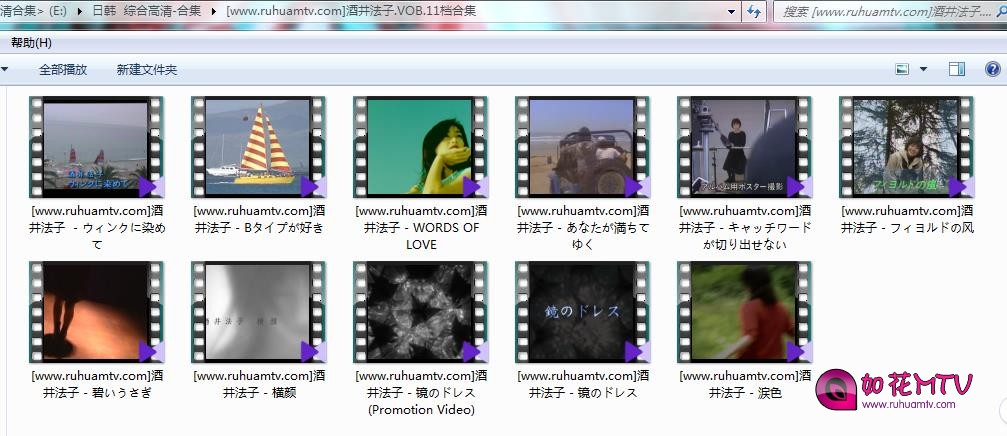Click the refresh button beside address bar

754,11
